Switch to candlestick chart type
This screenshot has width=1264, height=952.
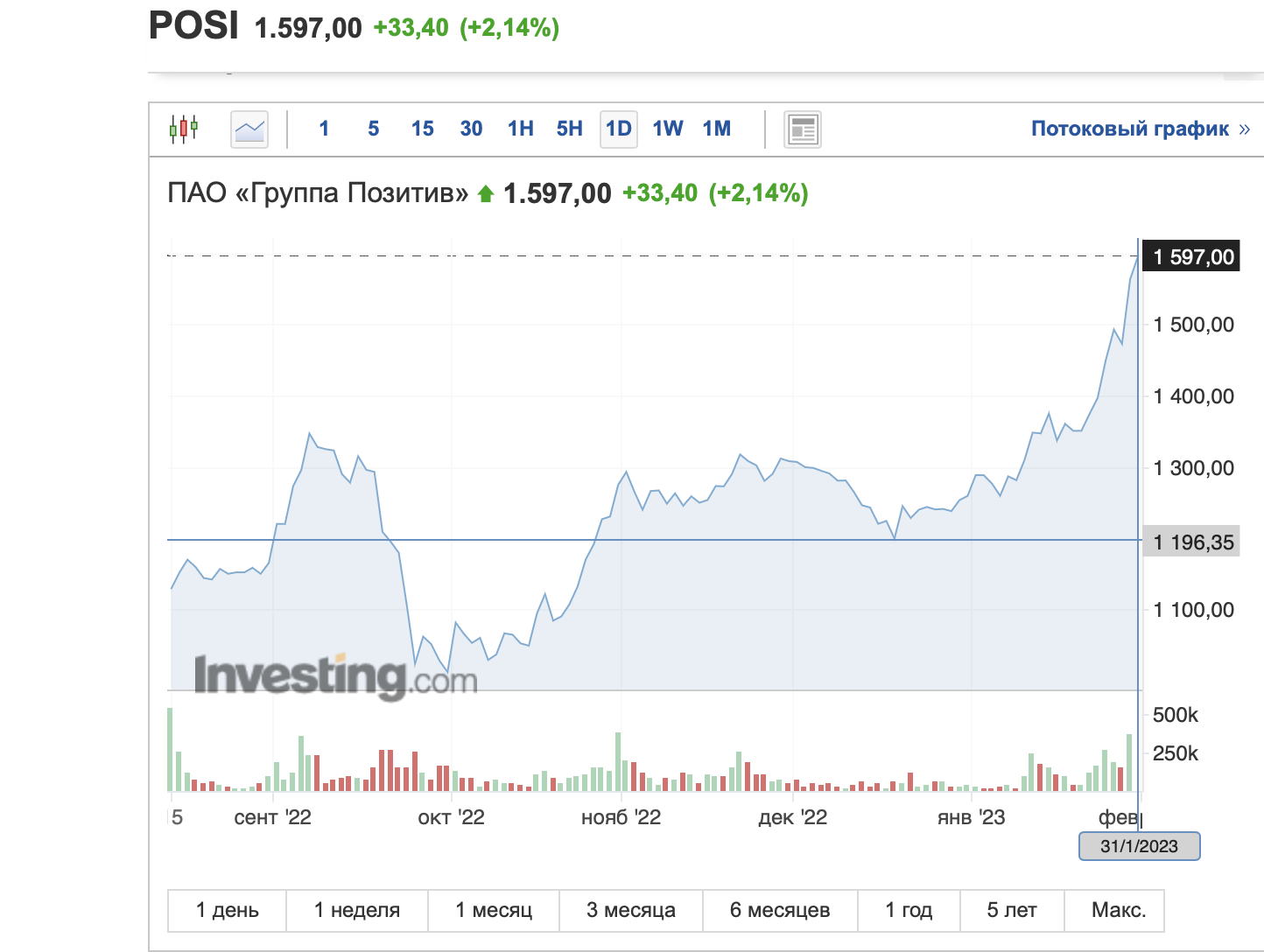(x=184, y=129)
